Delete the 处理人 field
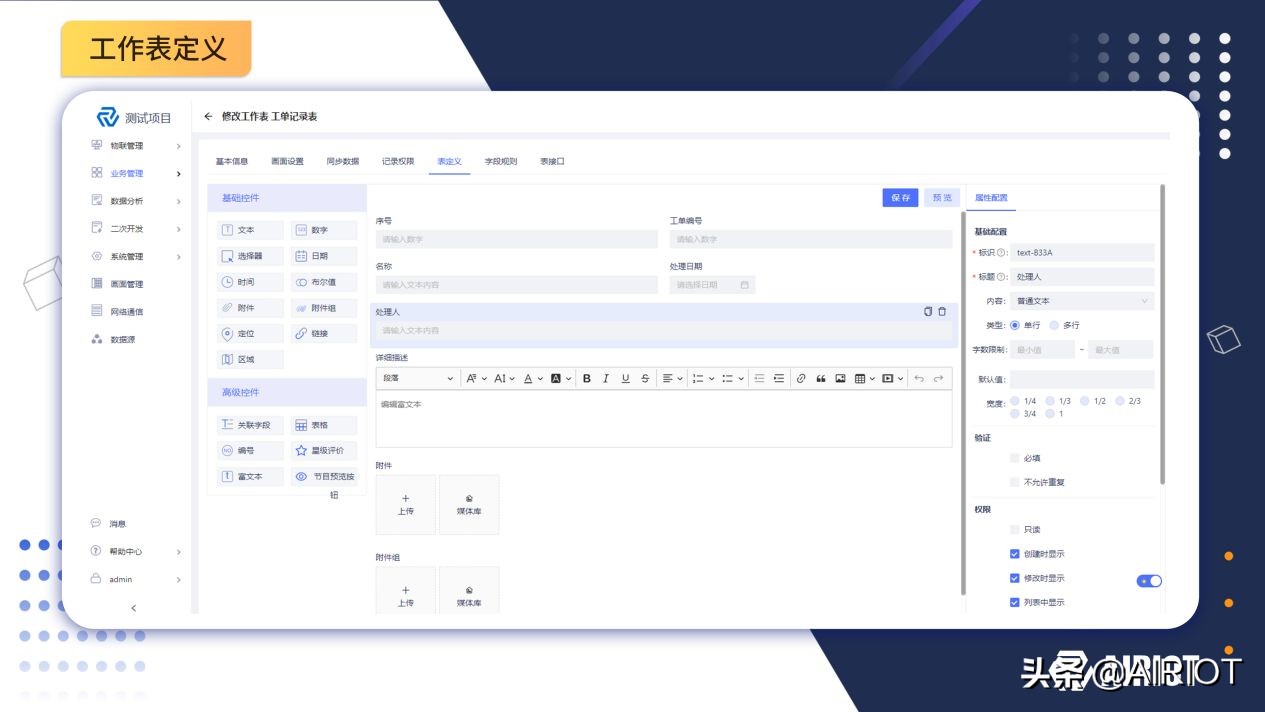Screen dimensions: 1265x712 coord(942,312)
